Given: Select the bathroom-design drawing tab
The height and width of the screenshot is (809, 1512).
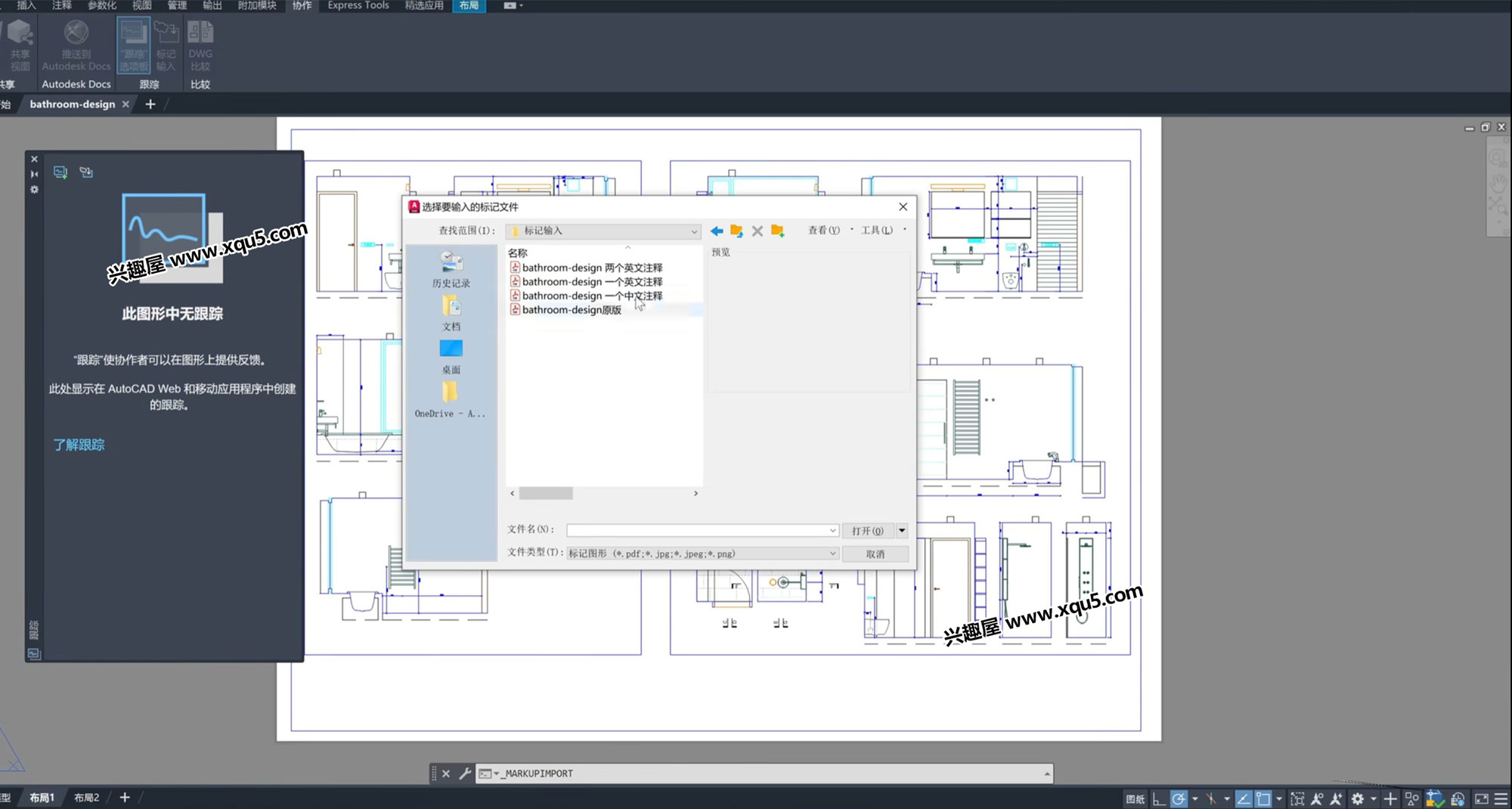Looking at the screenshot, I should 73,104.
